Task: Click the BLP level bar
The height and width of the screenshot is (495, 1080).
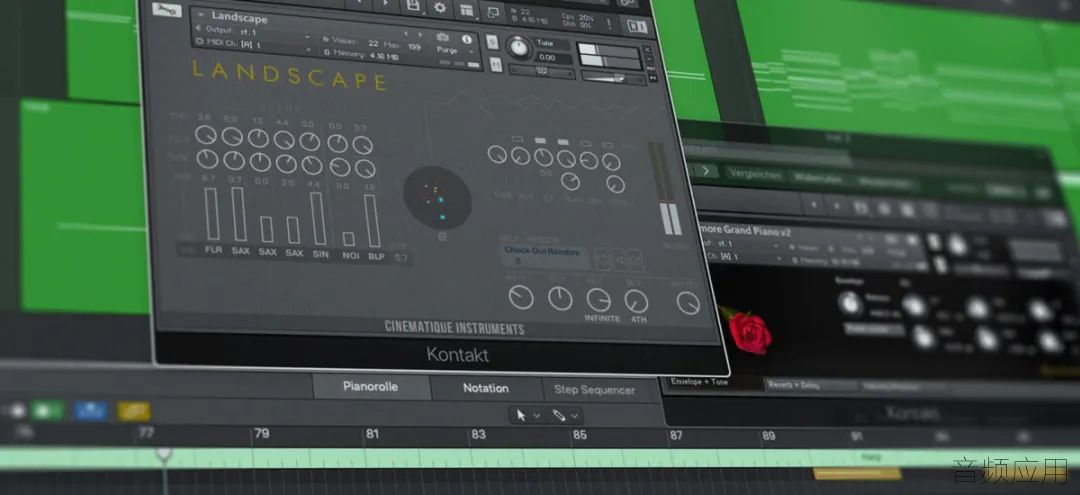Action: 373,221
